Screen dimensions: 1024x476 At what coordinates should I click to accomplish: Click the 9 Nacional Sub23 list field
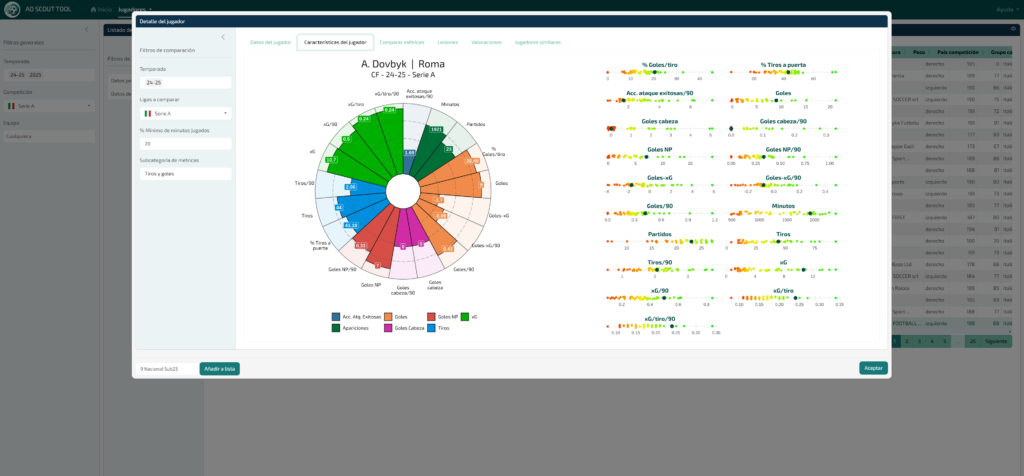[166, 369]
